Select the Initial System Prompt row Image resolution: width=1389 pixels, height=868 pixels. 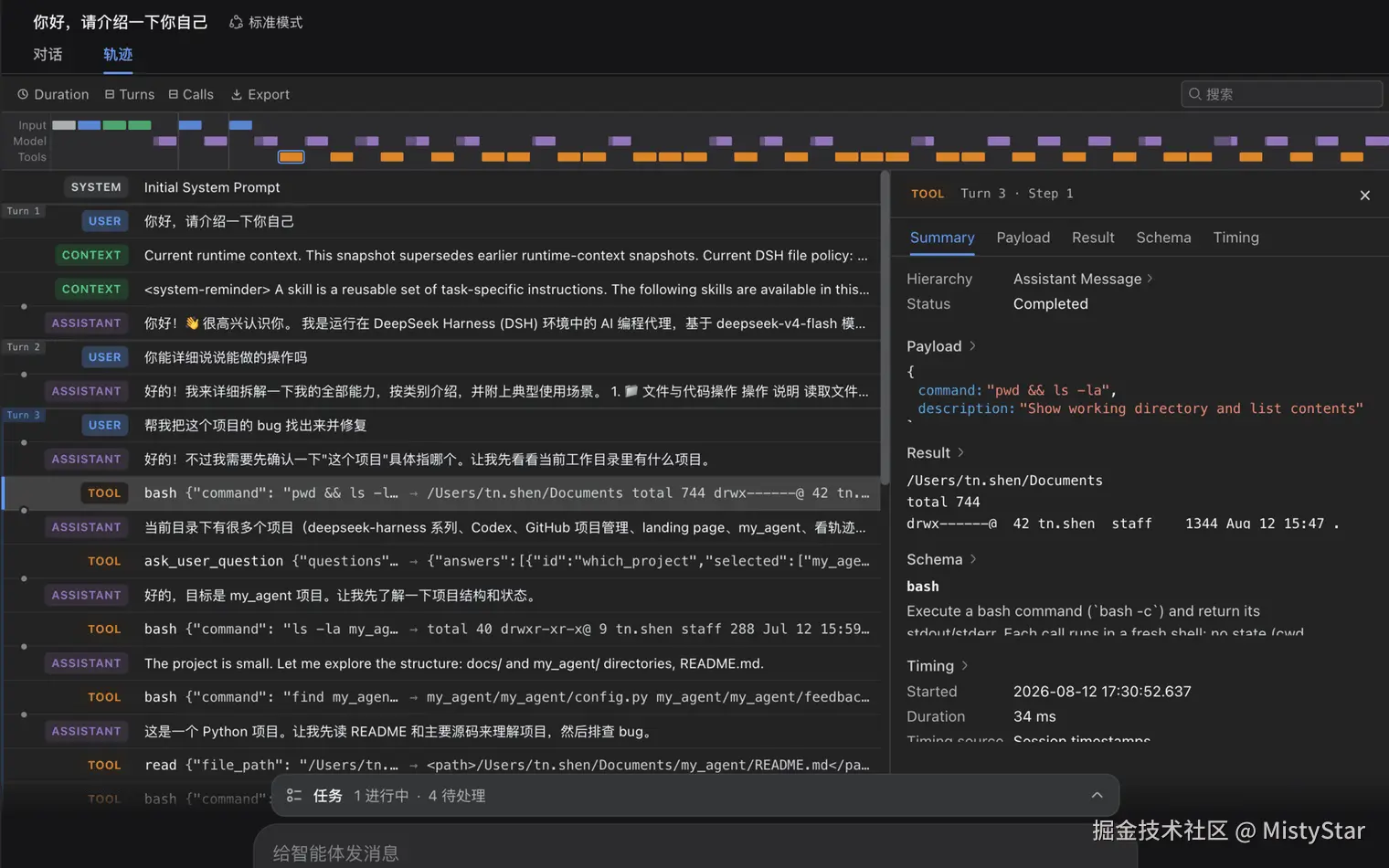441,187
